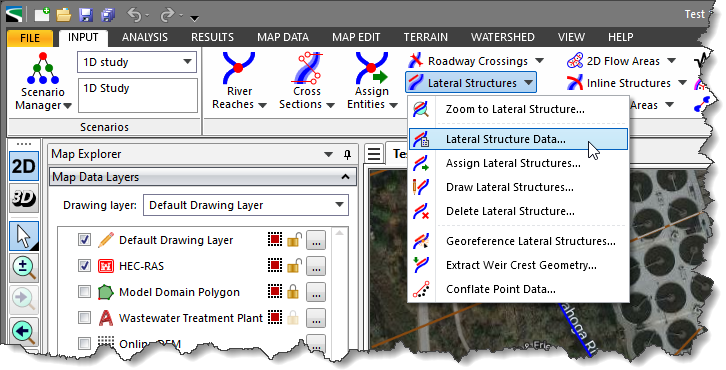Switch to 3D view mode
This screenshot has width=726, height=370.
(24, 199)
